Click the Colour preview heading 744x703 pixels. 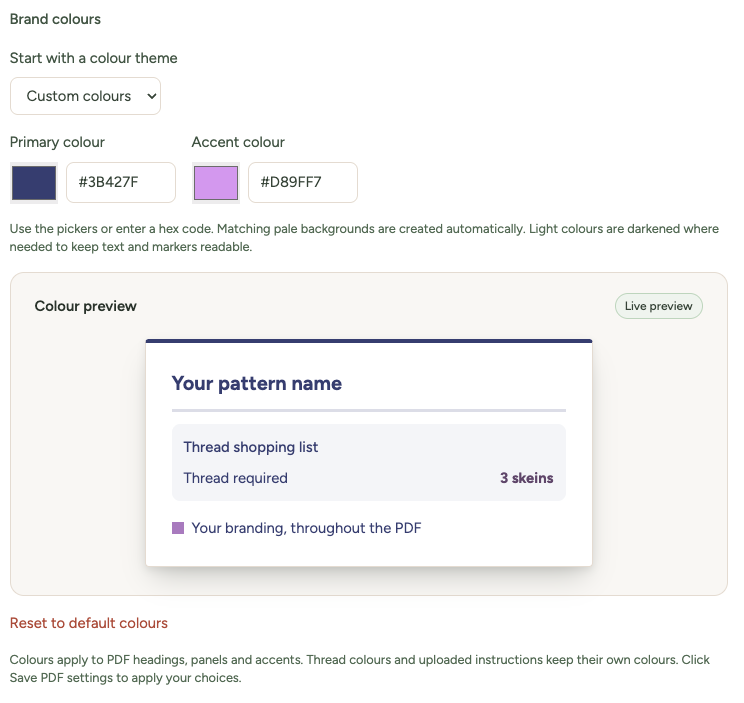pos(85,306)
